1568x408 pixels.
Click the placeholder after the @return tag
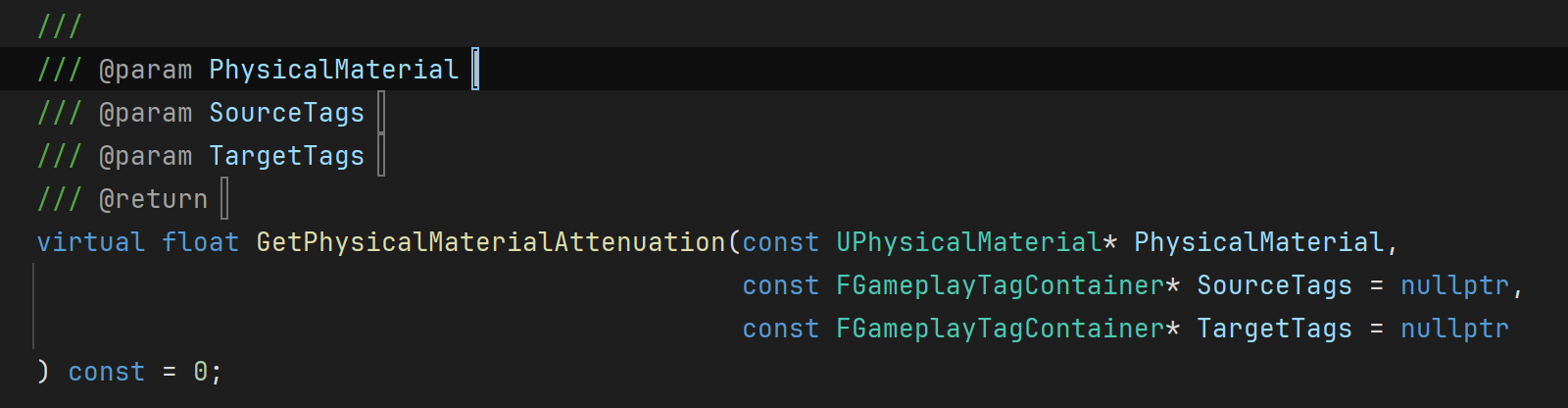coord(224,199)
